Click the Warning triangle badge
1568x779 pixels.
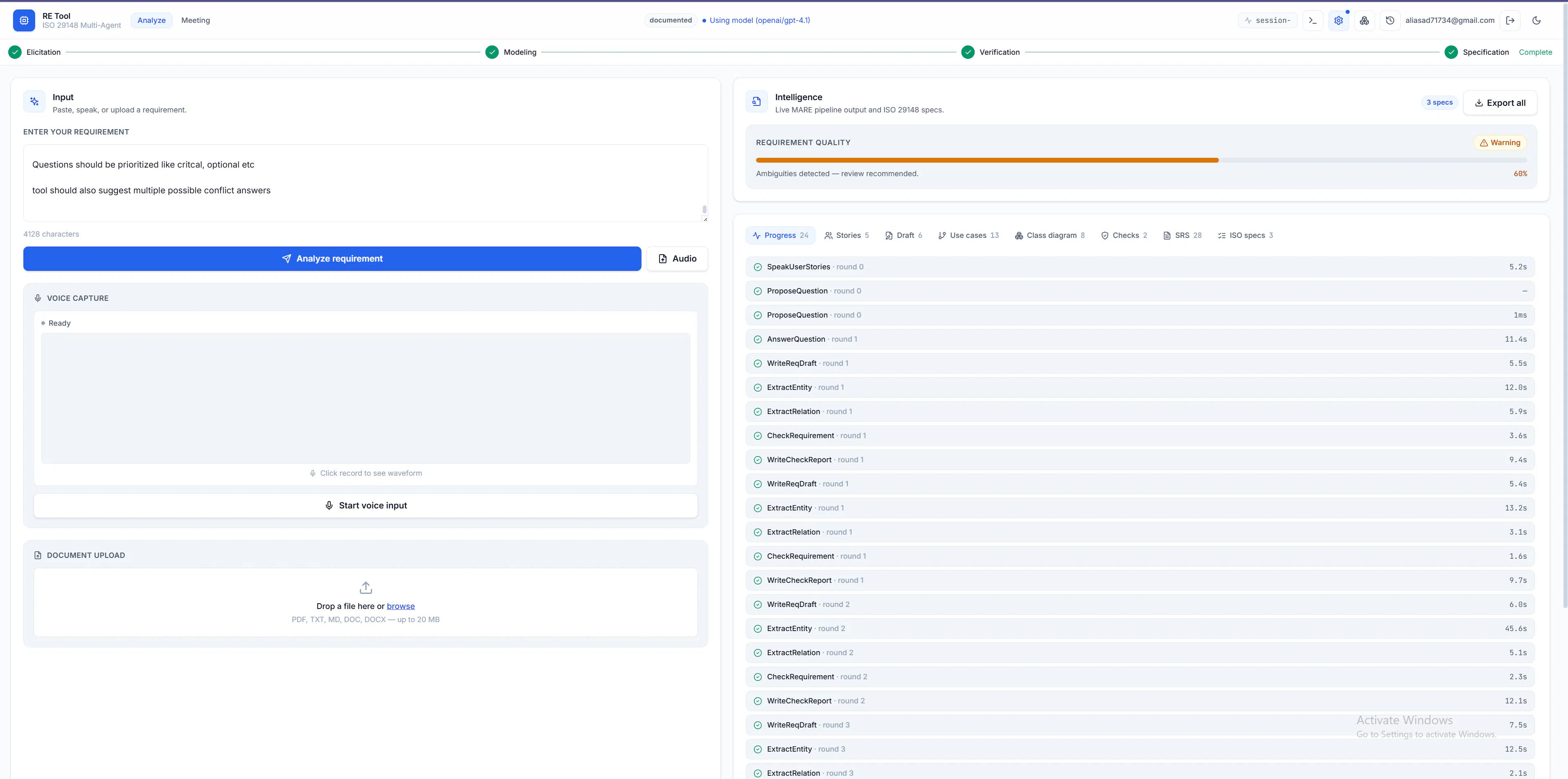tap(1500, 142)
